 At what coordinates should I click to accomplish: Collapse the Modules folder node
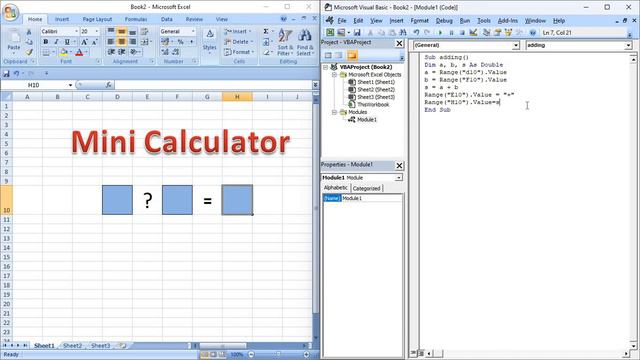point(334,112)
